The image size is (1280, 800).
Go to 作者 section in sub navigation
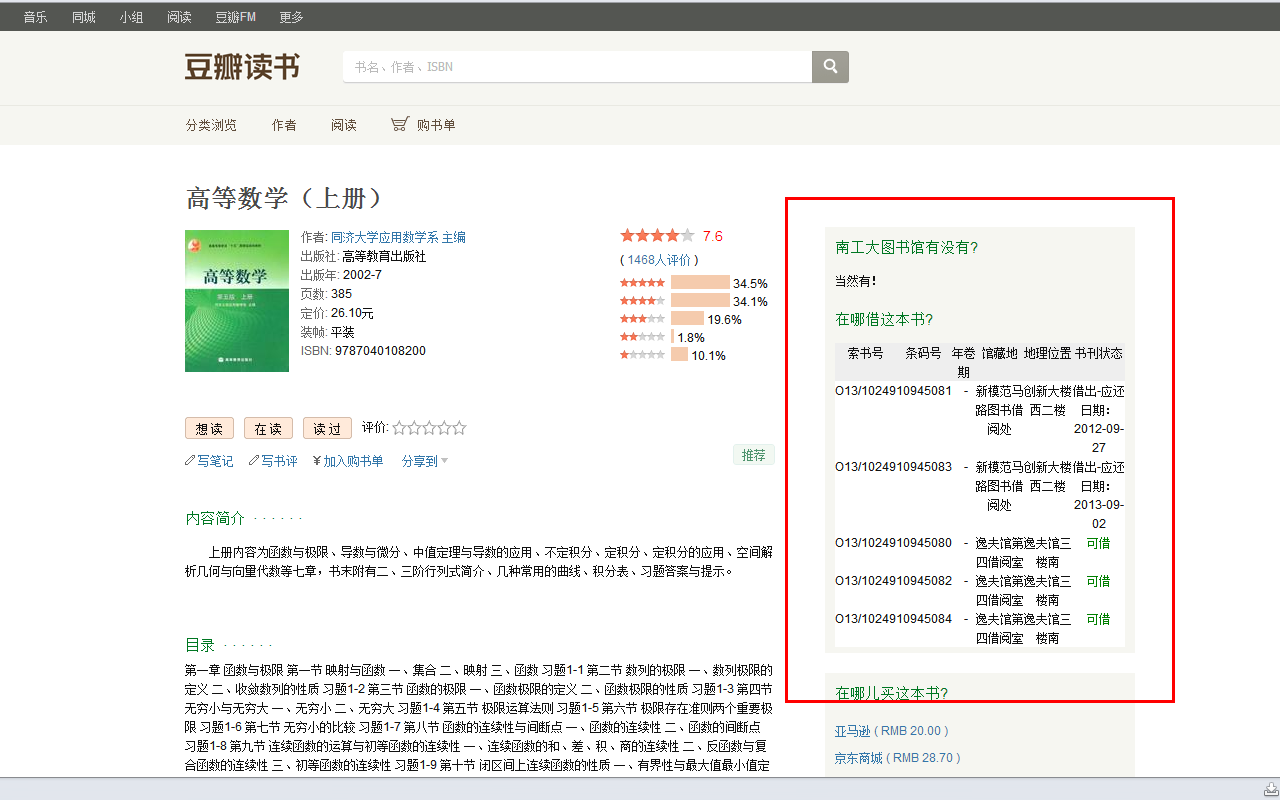point(284,125)
